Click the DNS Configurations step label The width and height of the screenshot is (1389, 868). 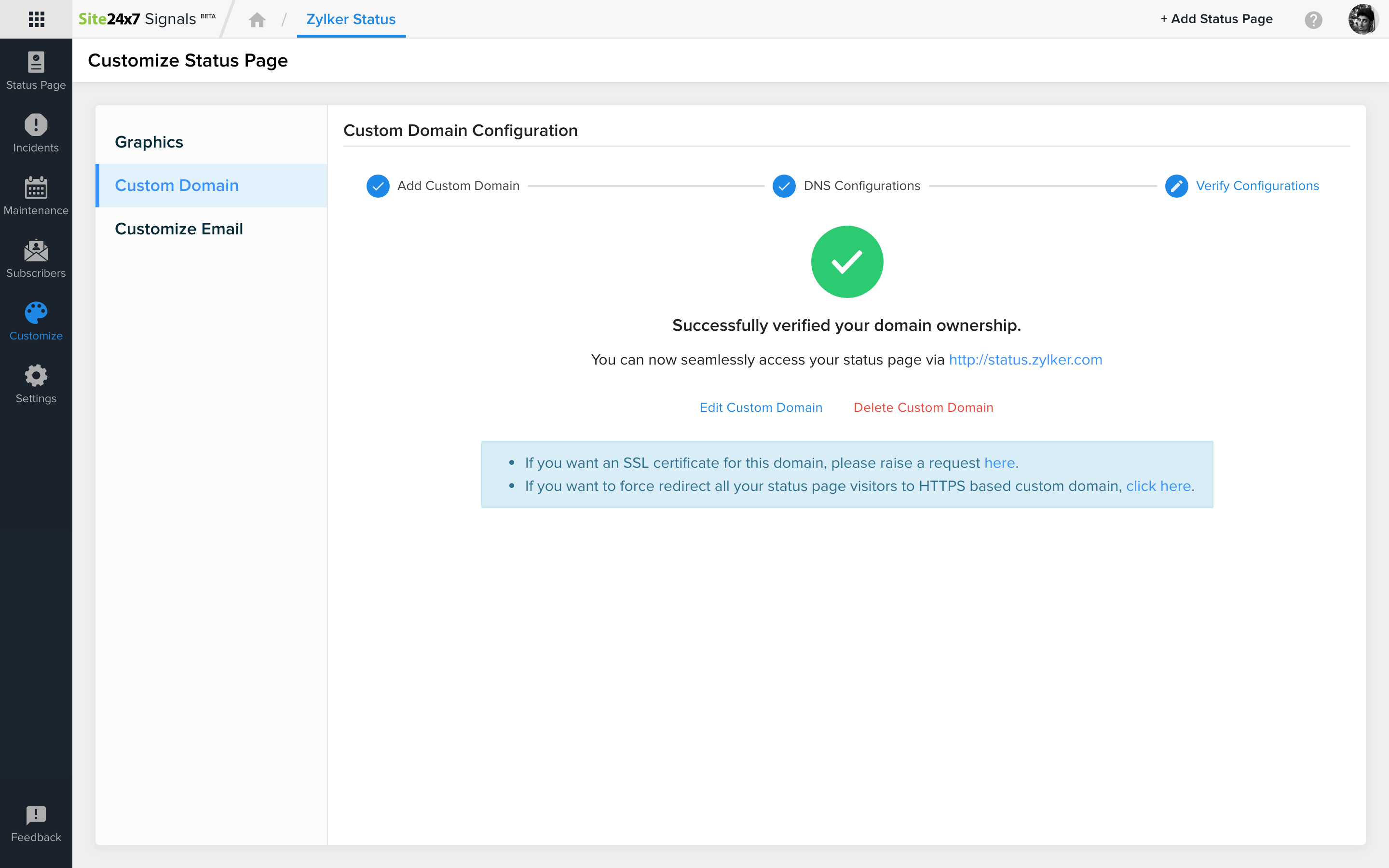861,186
